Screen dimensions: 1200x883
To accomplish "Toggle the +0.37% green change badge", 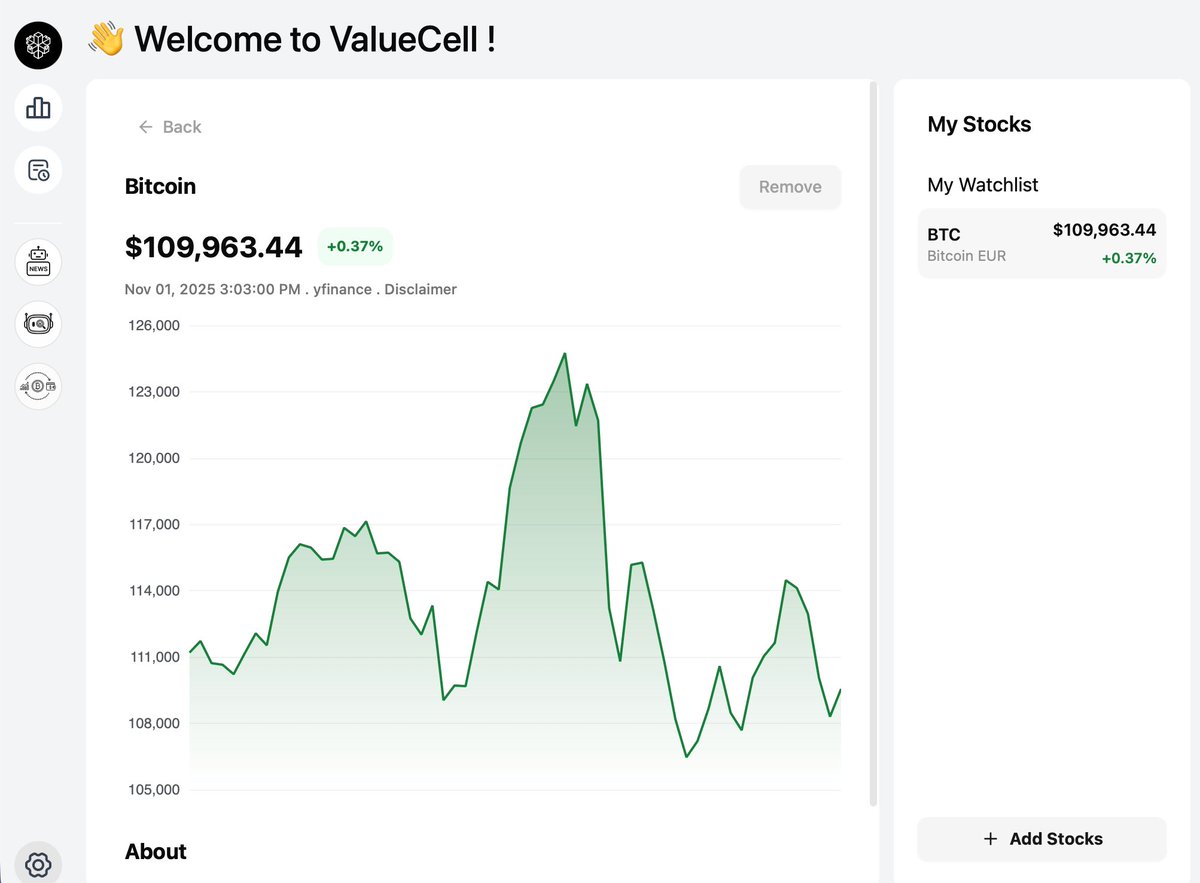I will (x=355, y=246).
